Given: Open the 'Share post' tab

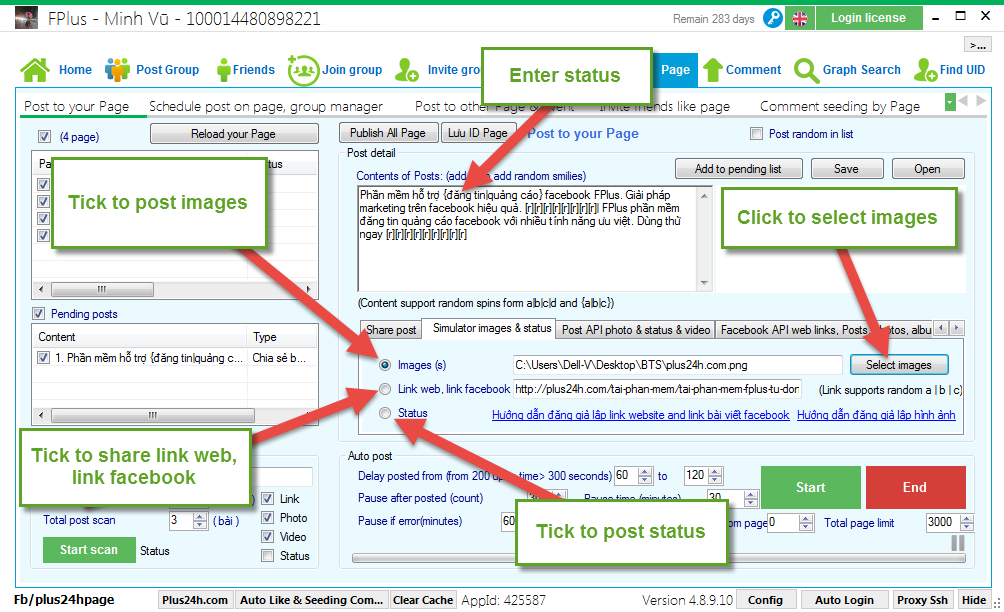Looking at the screenshot, I should point(391,330).
